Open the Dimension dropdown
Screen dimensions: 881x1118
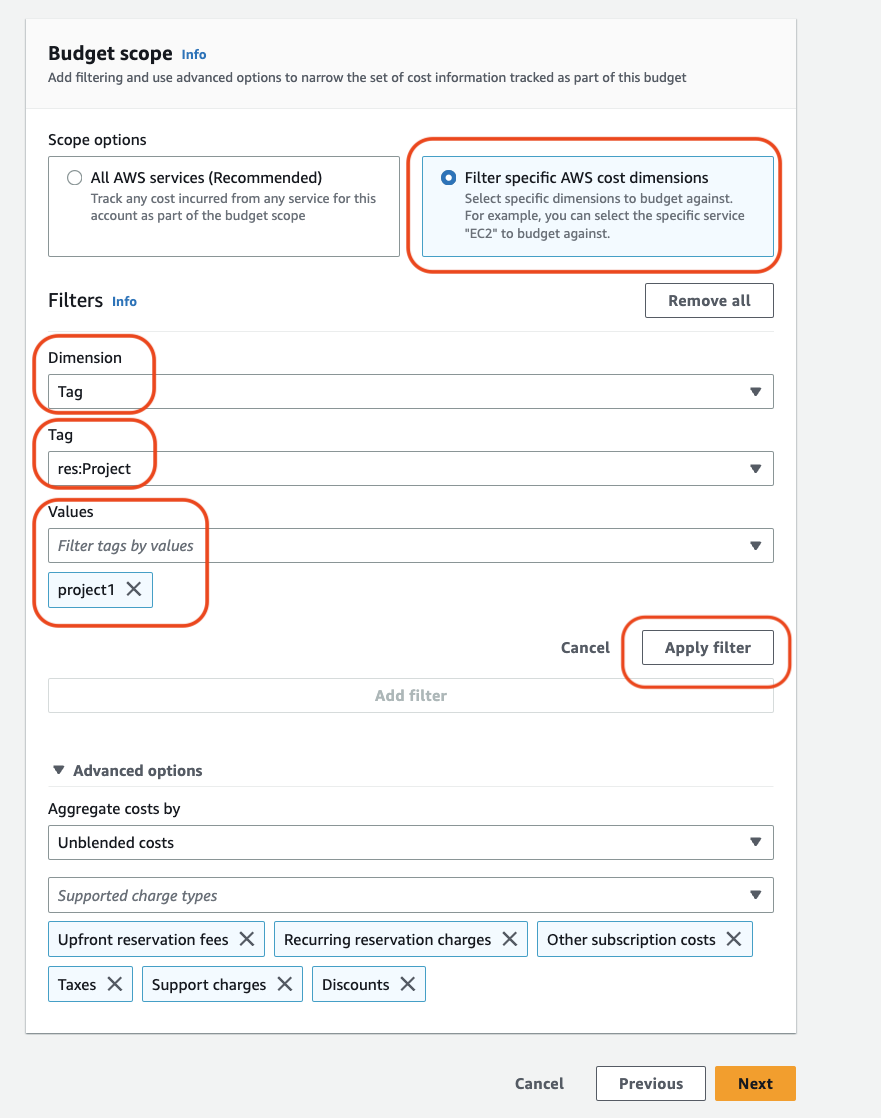(410, 392)
